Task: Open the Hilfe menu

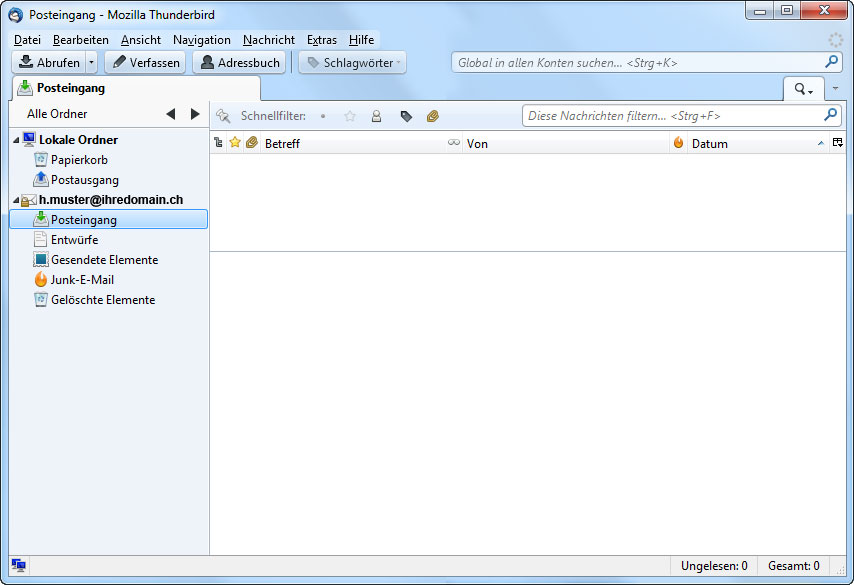Action: (361, 40)
